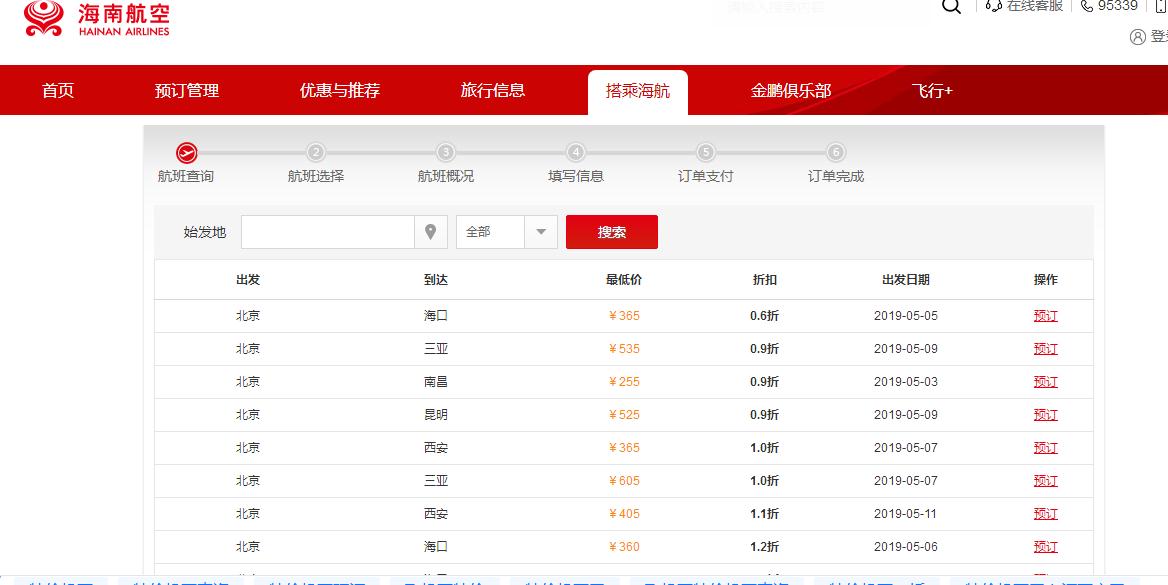Click the user login icon
This screenshot has width=1168, height=585.
click(1137, 37)
